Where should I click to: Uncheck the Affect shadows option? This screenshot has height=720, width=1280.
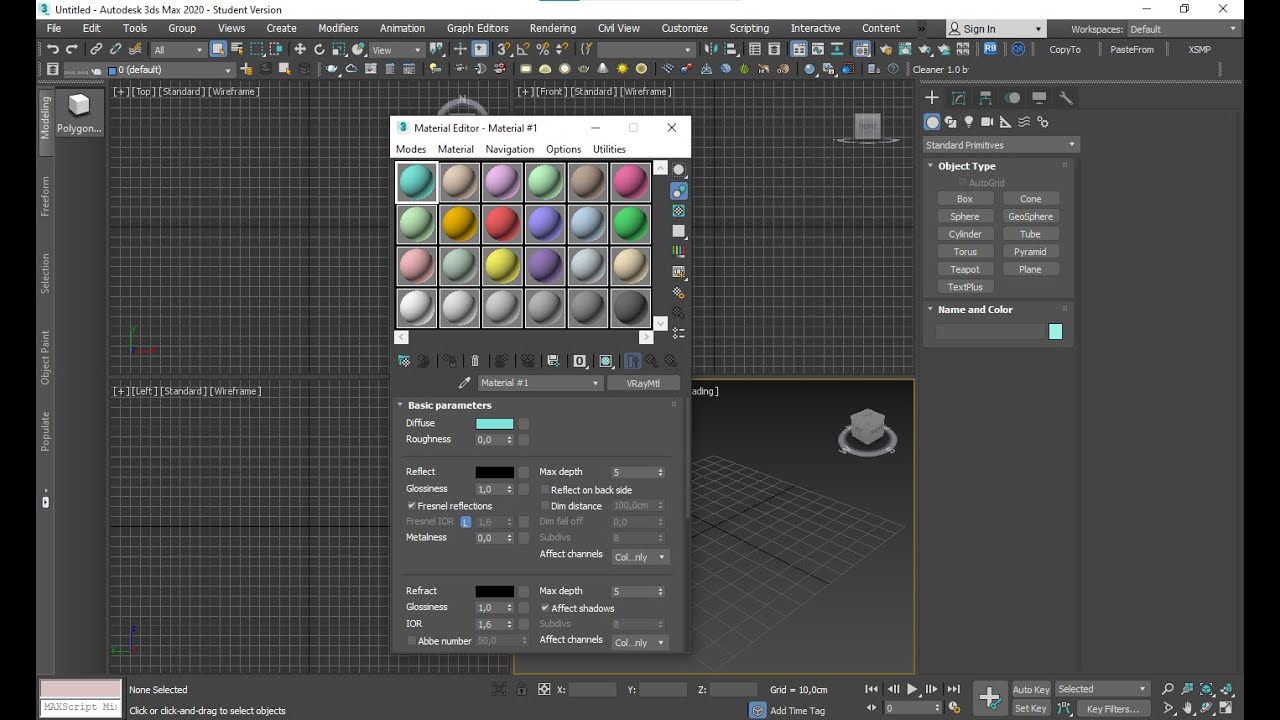(x=545, y=608)
